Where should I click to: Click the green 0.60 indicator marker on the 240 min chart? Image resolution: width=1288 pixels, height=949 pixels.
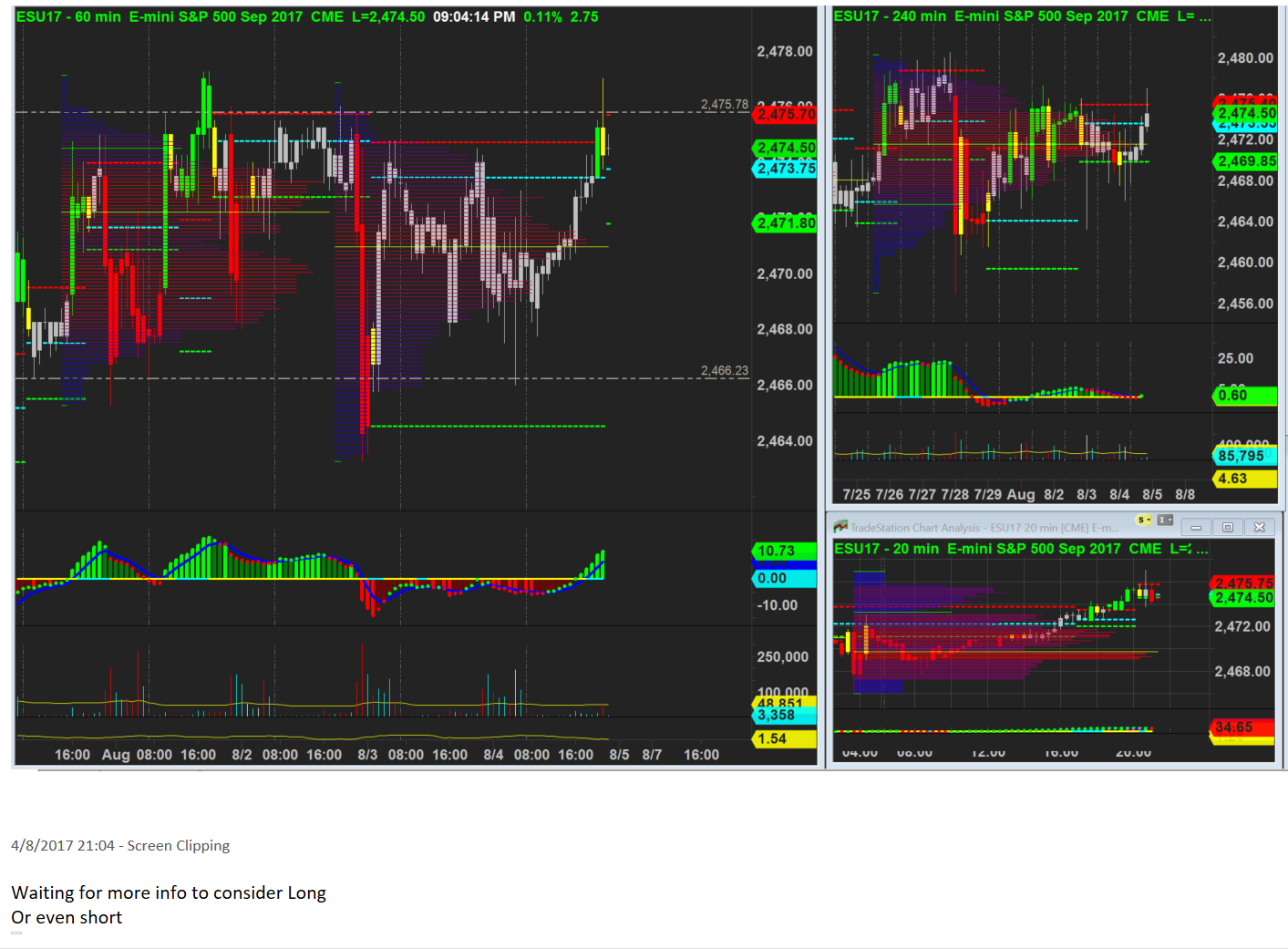coord(1246,395)
